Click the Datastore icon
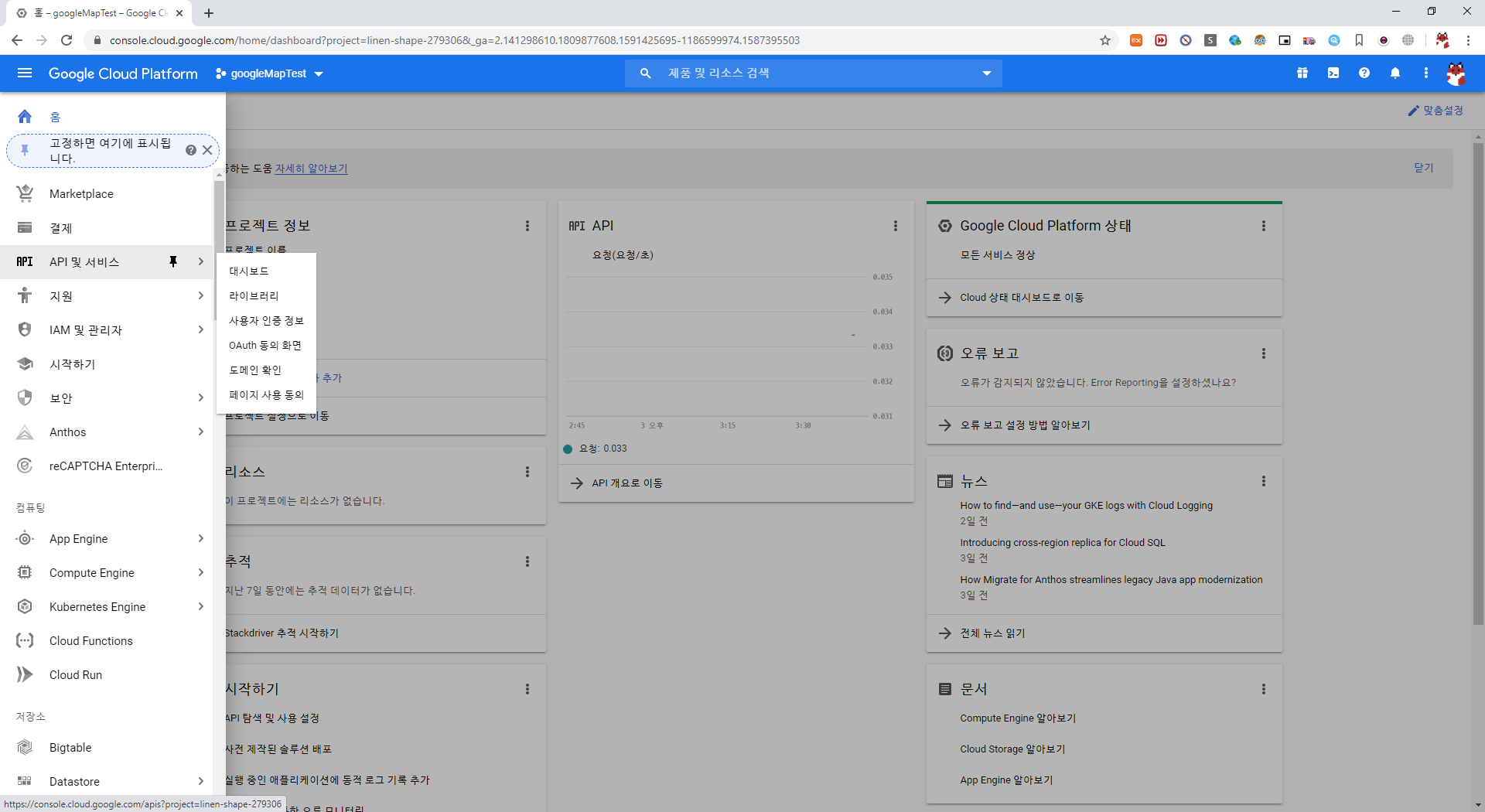Image resolution: width=1485 pixels, height=812 pixels. tap(25, 782)
